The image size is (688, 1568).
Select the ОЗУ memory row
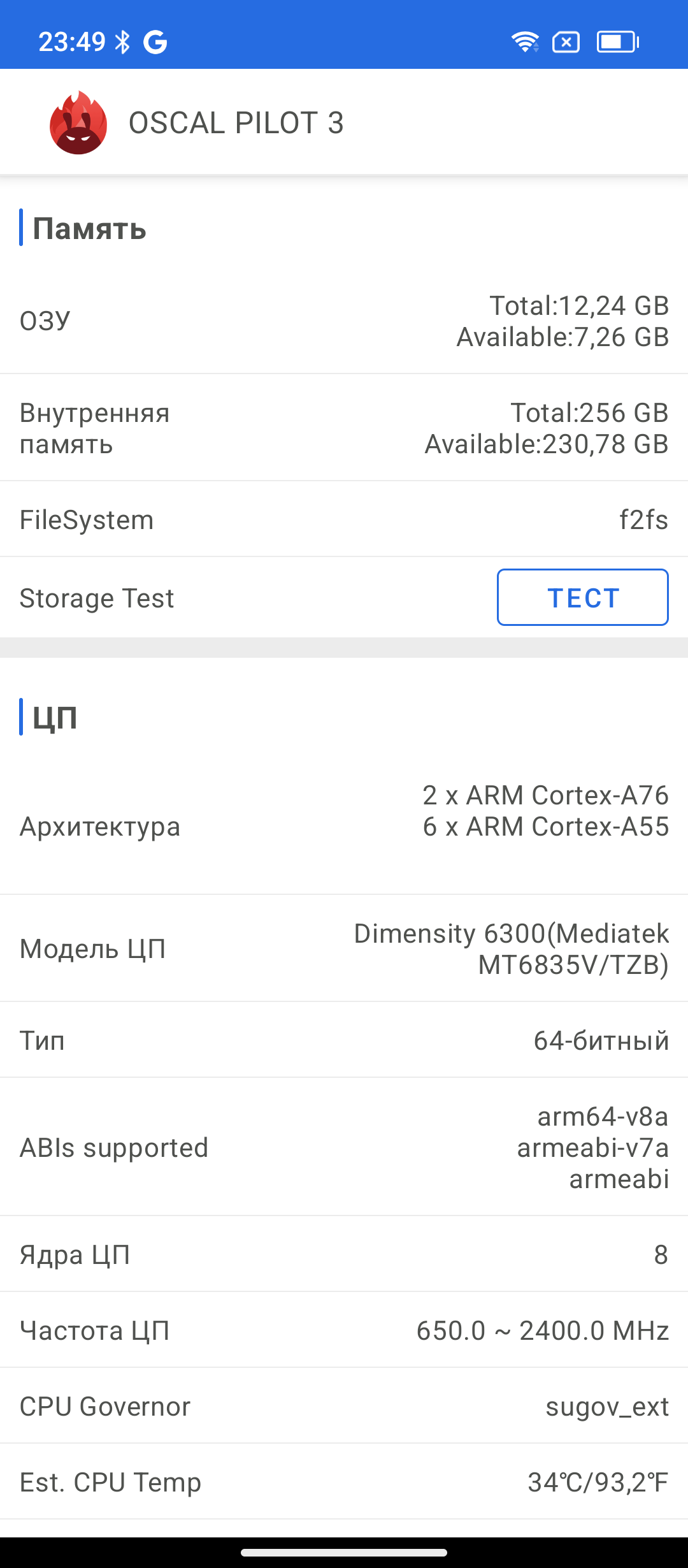(344, 321)
